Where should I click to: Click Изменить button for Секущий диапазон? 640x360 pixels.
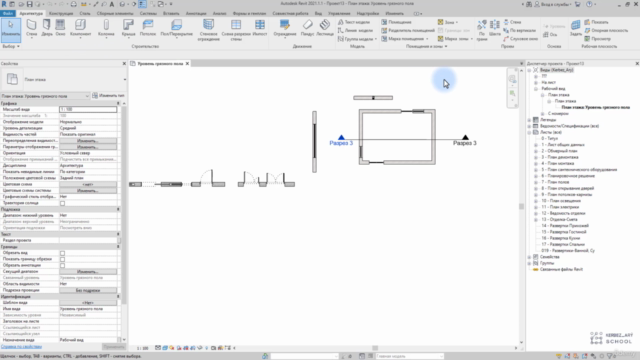pos(88,271)
